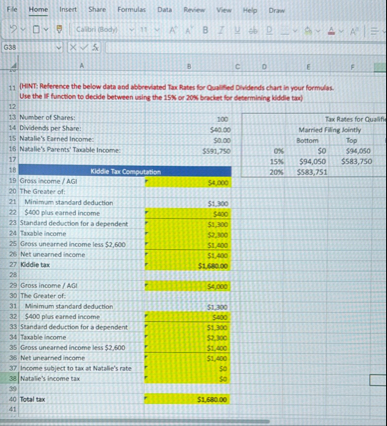The width and height of the screenshot is (387, 426).
Task: Select row 27 header
Action: click(13, 265)
